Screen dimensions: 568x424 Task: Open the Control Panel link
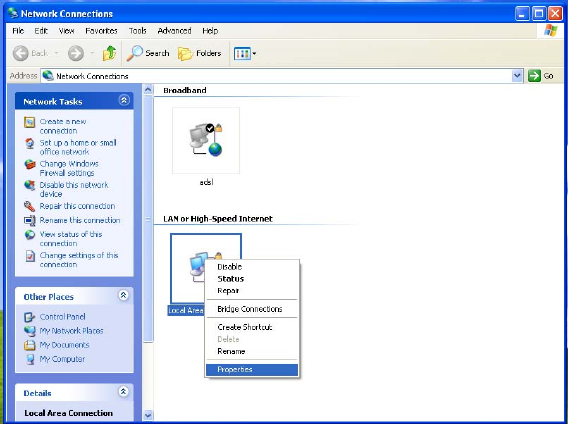(63, 317)
